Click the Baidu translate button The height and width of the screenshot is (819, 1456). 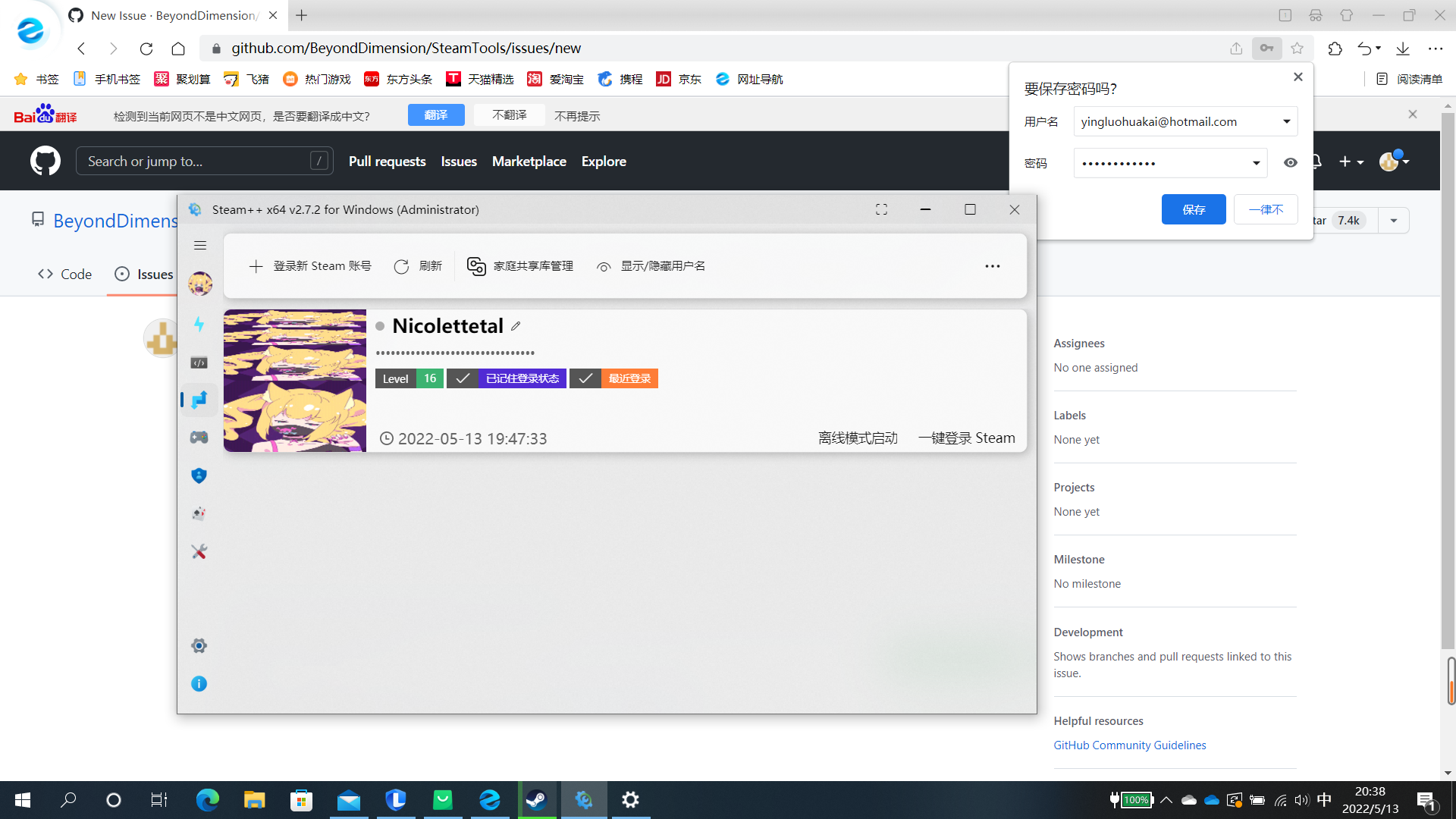pyautogui.click(x=436, y=115)
